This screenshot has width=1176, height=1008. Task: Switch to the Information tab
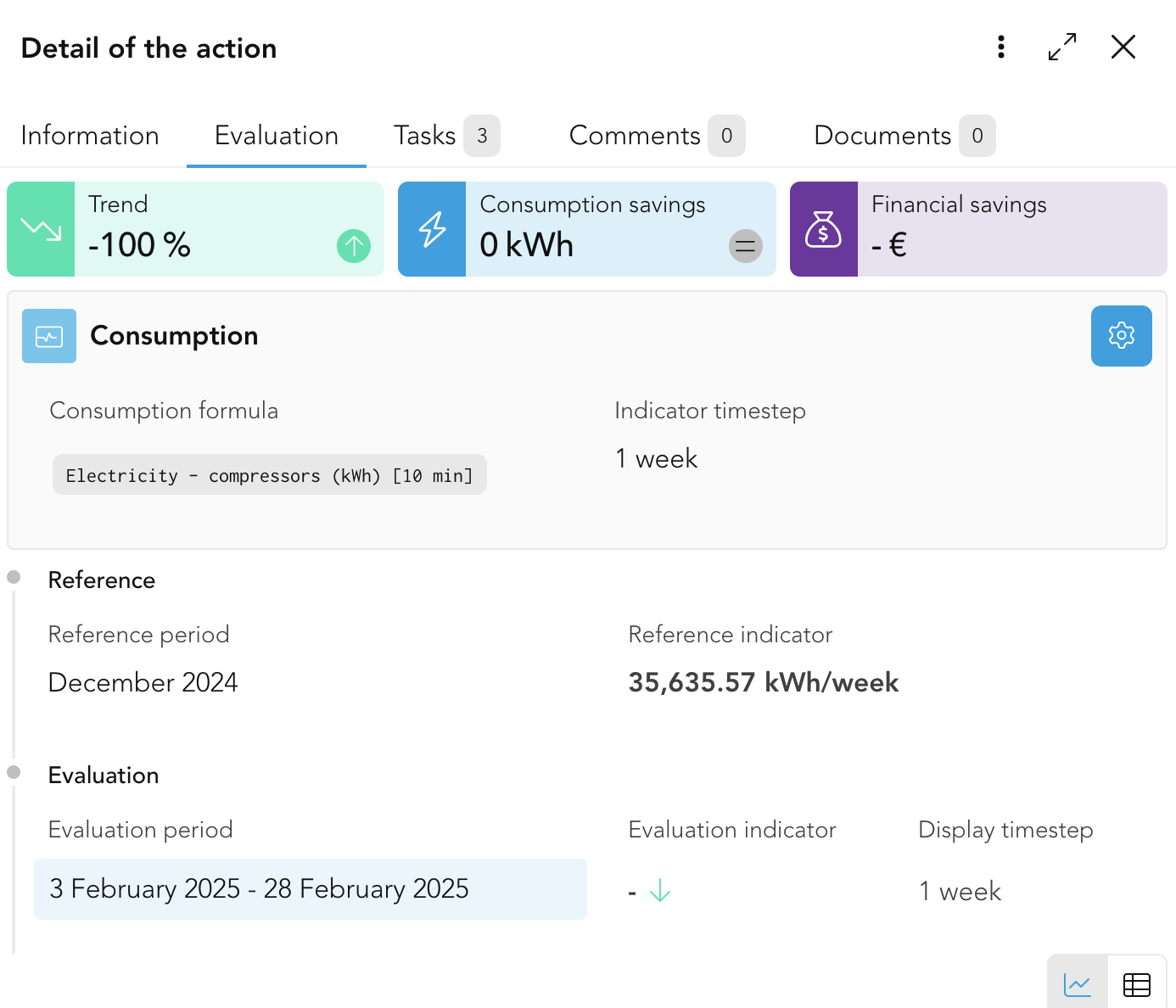pos(90,136)
